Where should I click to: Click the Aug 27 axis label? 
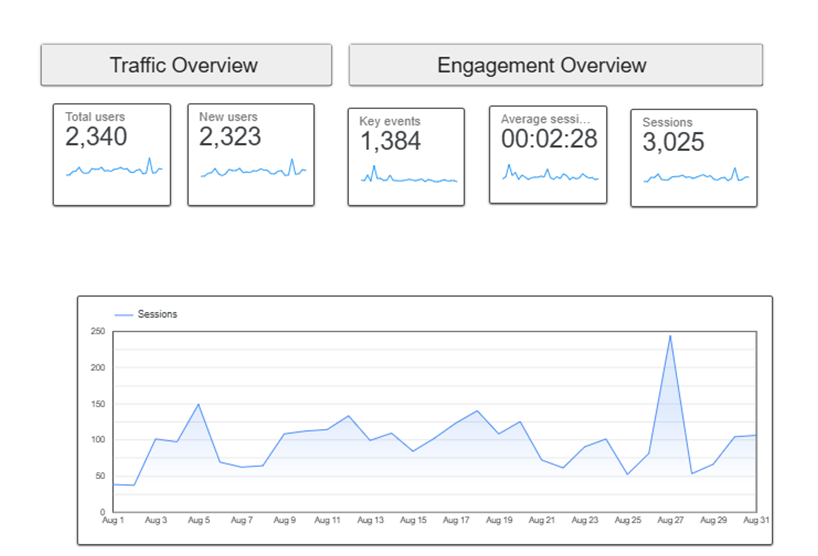pos(670,520)
